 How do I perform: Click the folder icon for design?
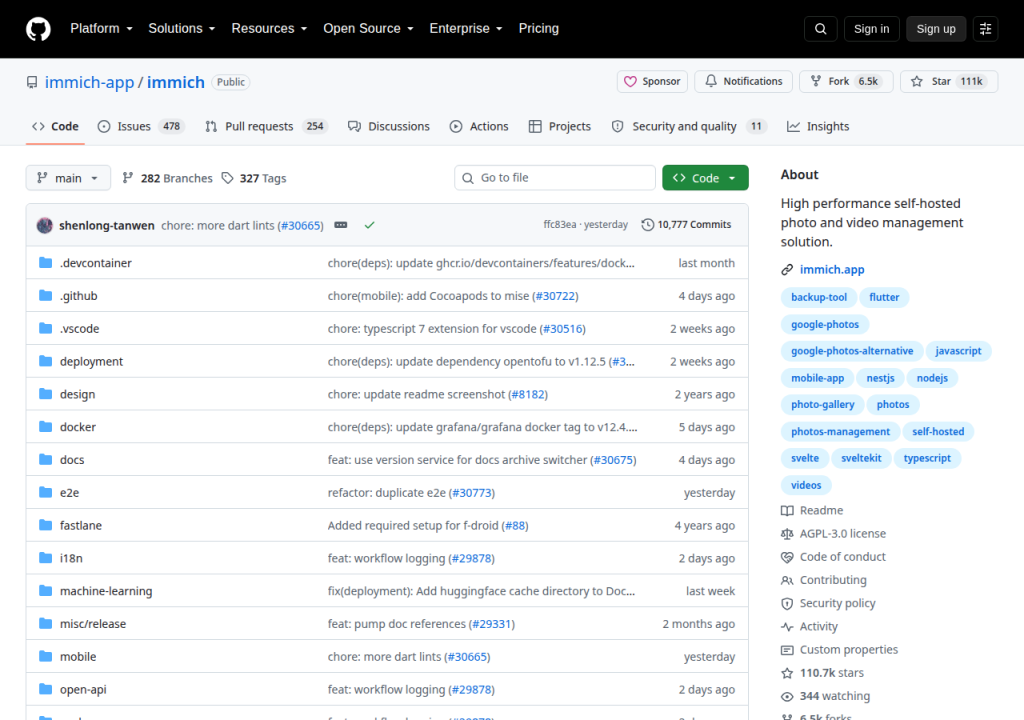pyautogui.click(x=45, y=394)
